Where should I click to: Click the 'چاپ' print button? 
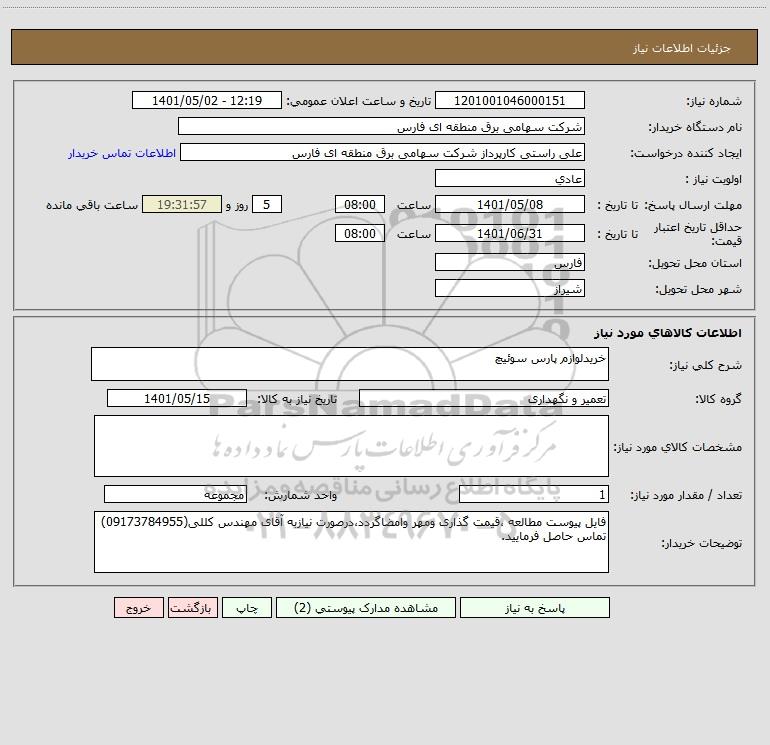(x=247, y=608)
